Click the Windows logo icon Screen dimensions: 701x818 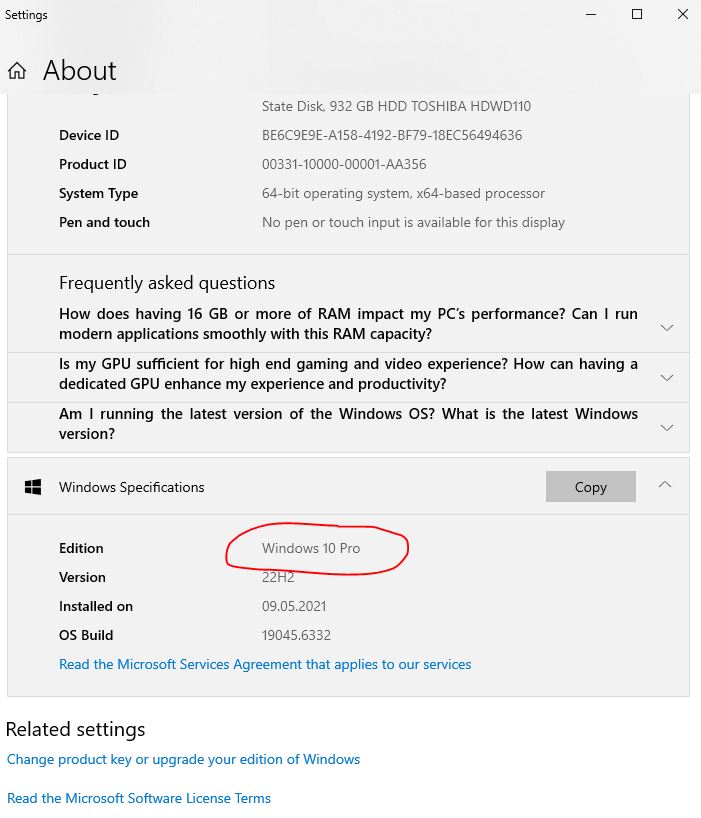(x=33, y=487)
